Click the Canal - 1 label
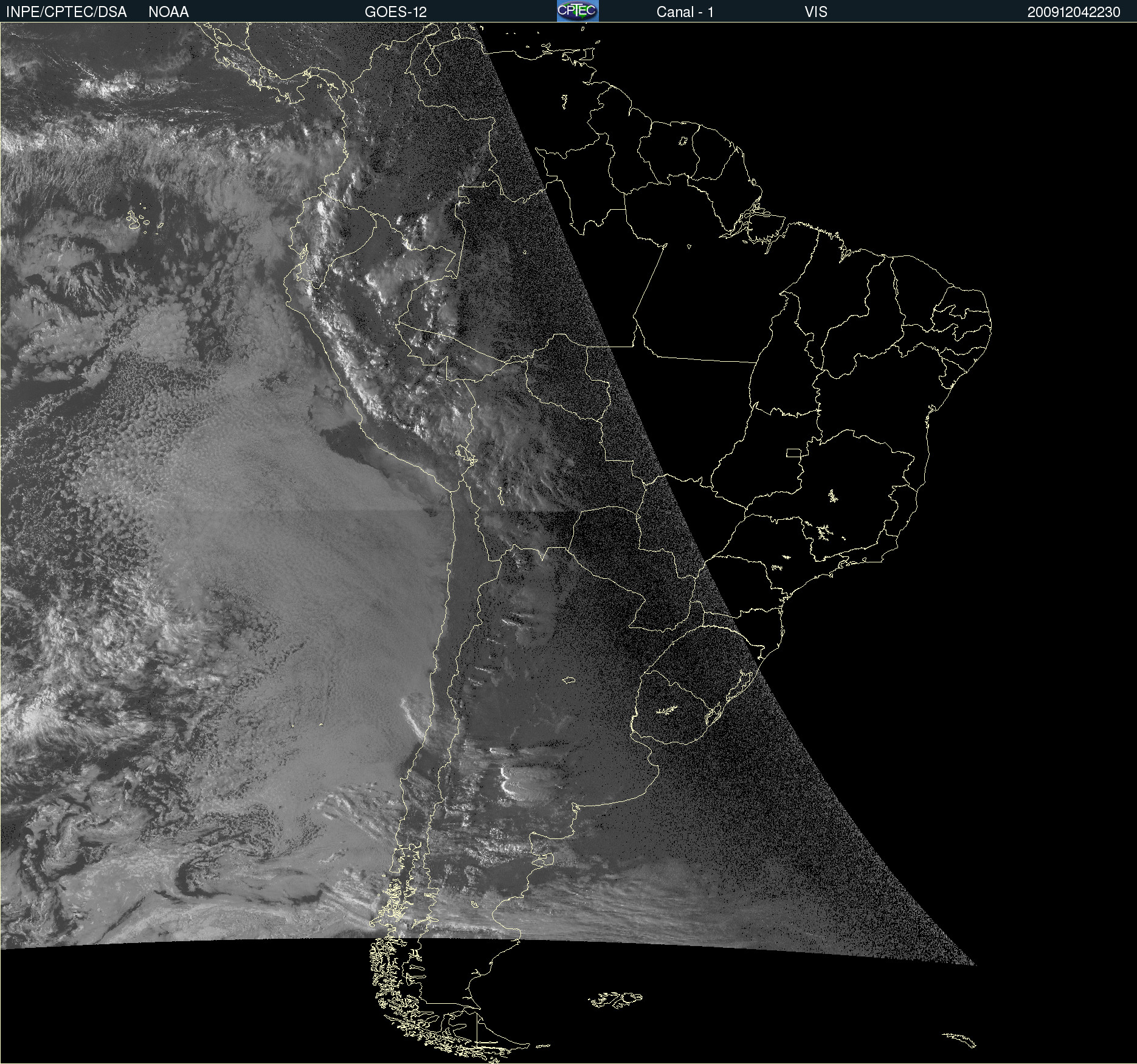 (685, 12)
